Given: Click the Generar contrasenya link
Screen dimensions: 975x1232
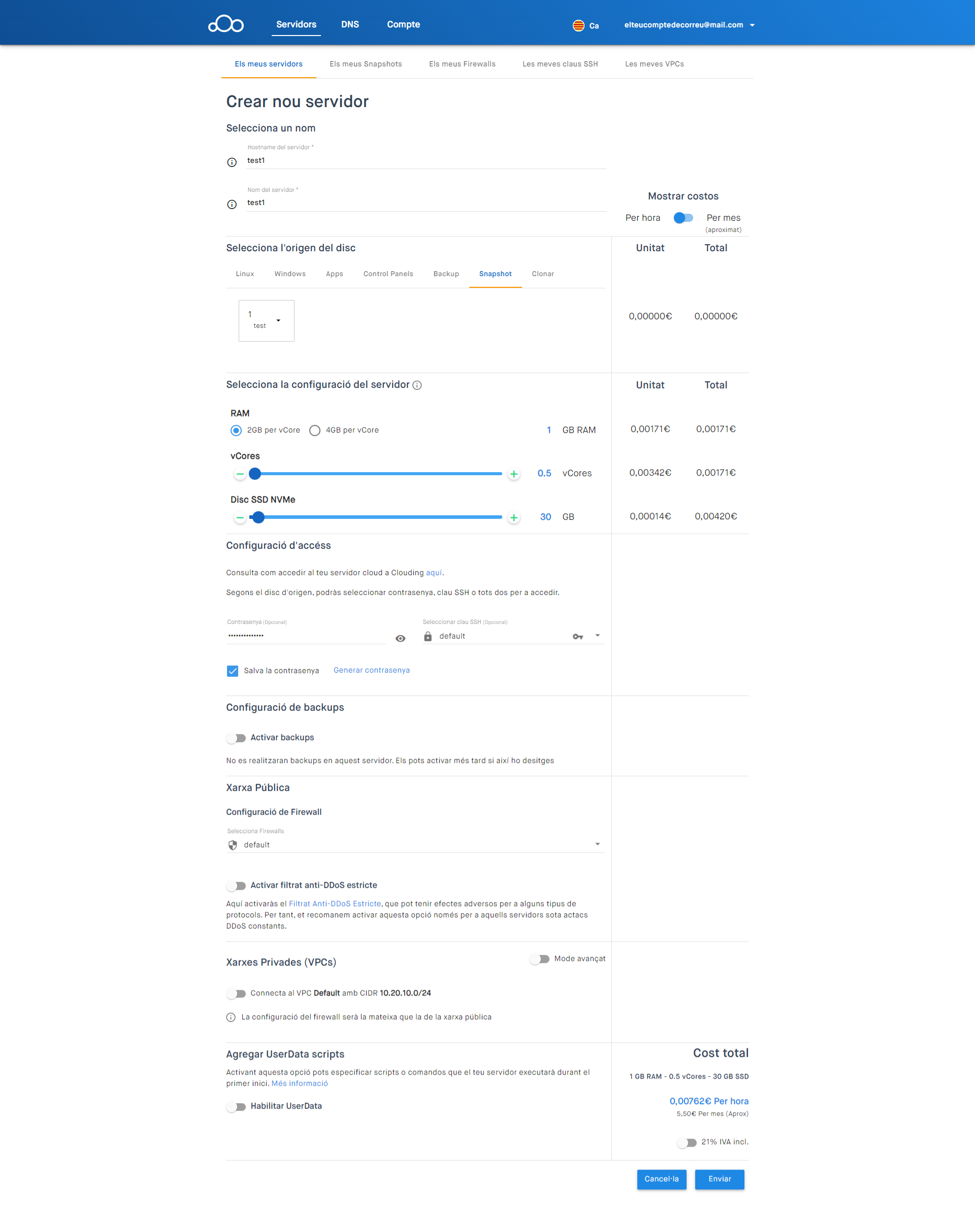Looking at the screenshot, I should (371, 670).
